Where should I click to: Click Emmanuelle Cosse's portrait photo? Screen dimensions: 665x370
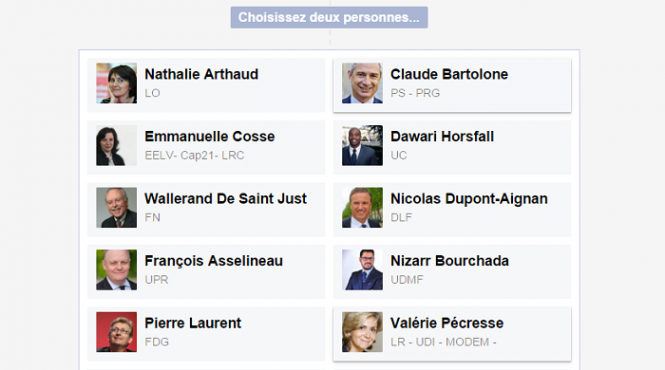(117, 146)
